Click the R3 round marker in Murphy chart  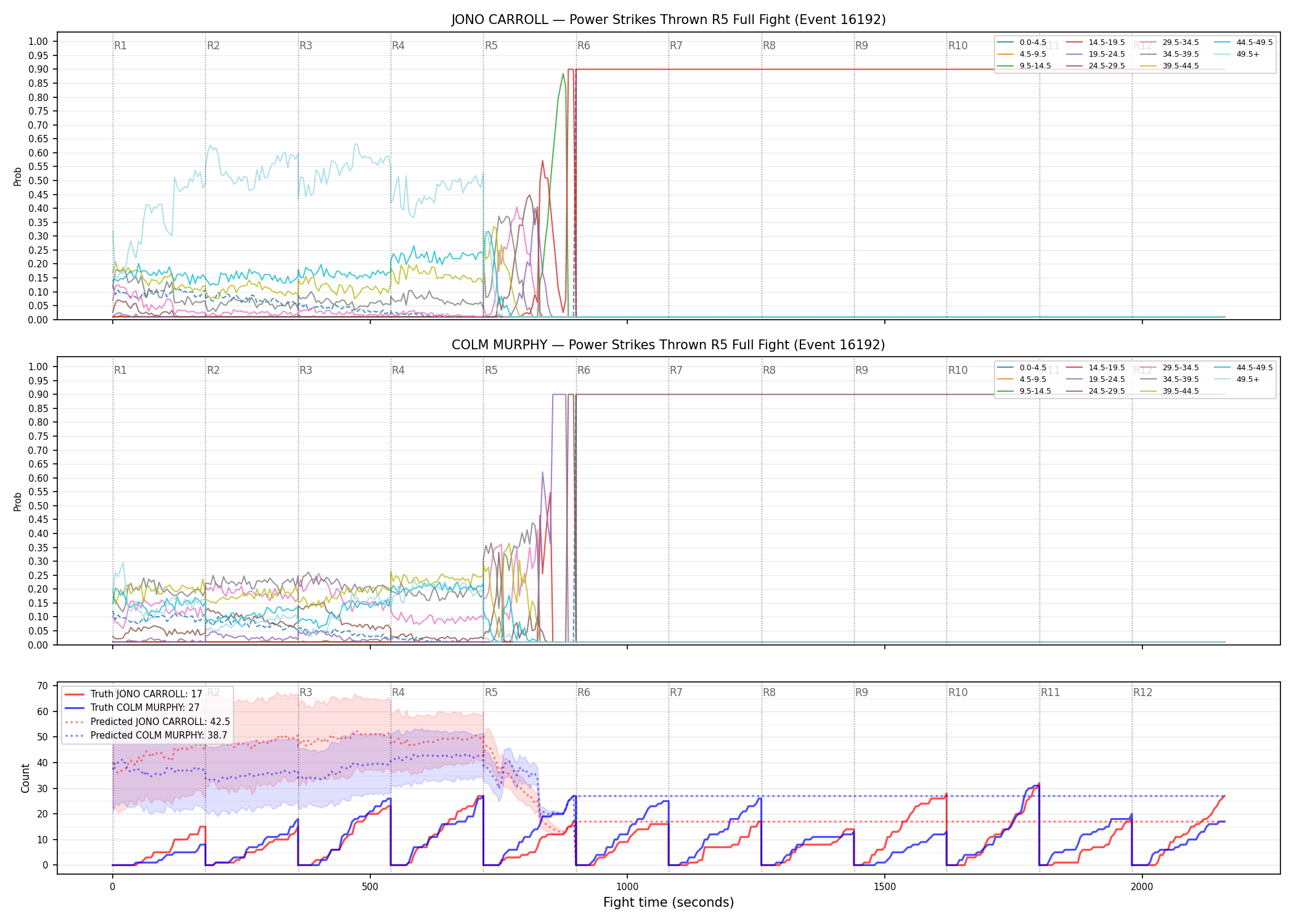306,370
